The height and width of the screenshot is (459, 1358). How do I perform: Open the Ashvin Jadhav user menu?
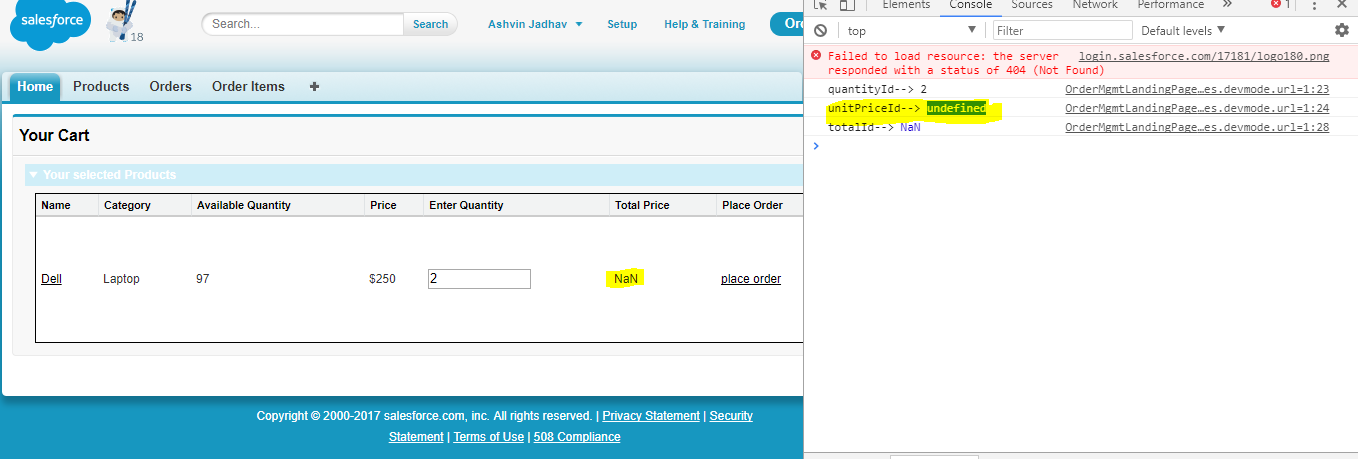(x=535, y=24)
